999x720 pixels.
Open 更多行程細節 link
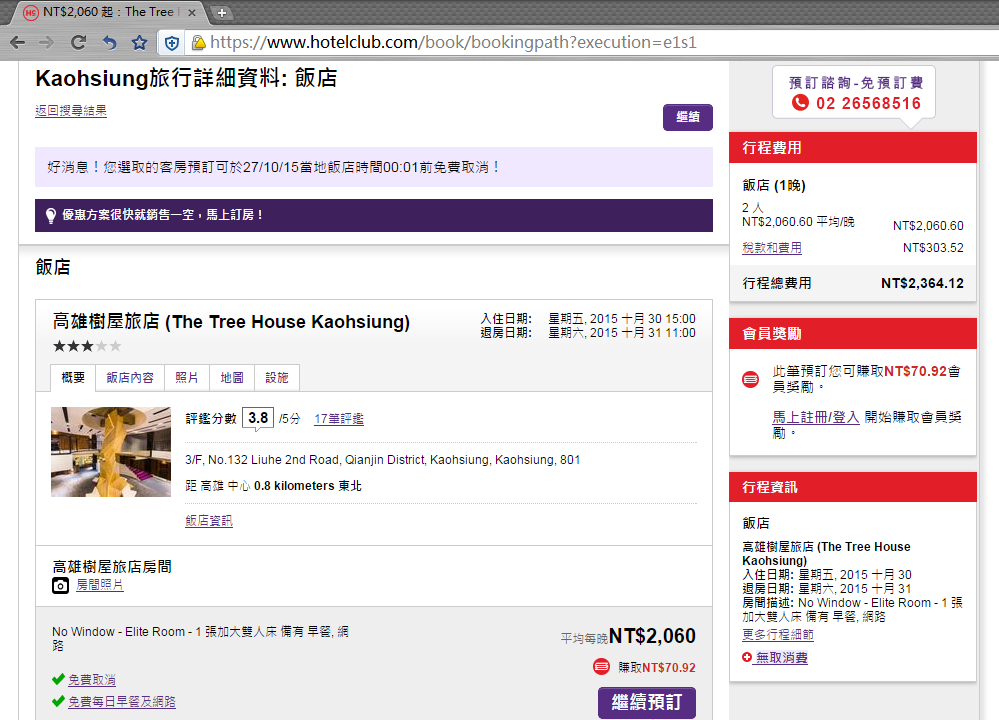coord(778,635)
